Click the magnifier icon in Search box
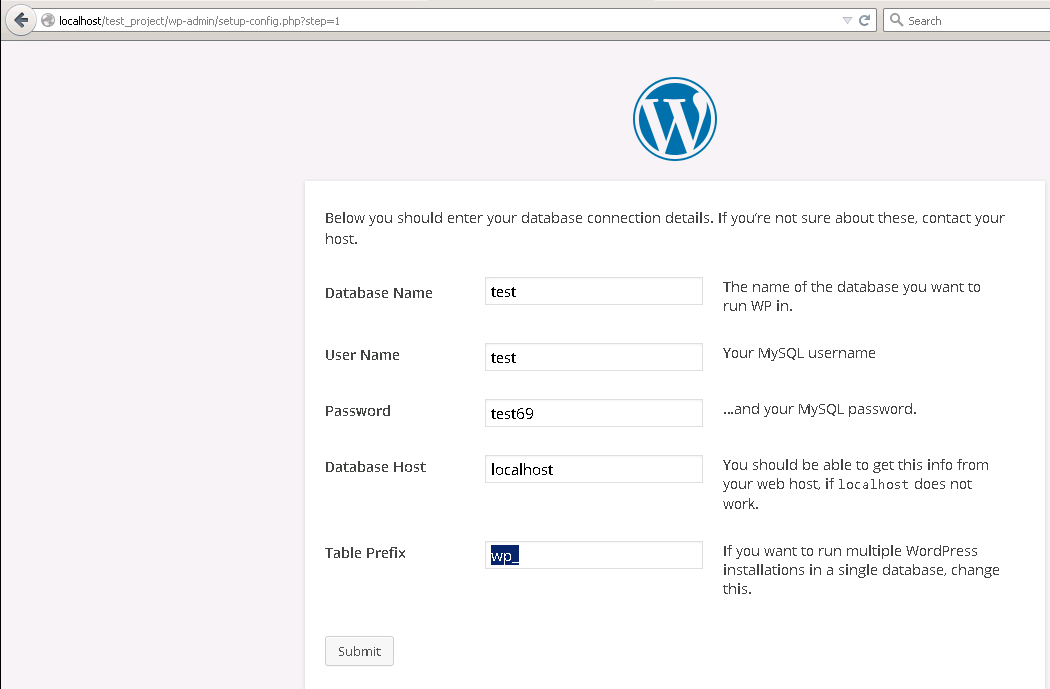This screenshot has width=1050, height=689. click(896, 20)
